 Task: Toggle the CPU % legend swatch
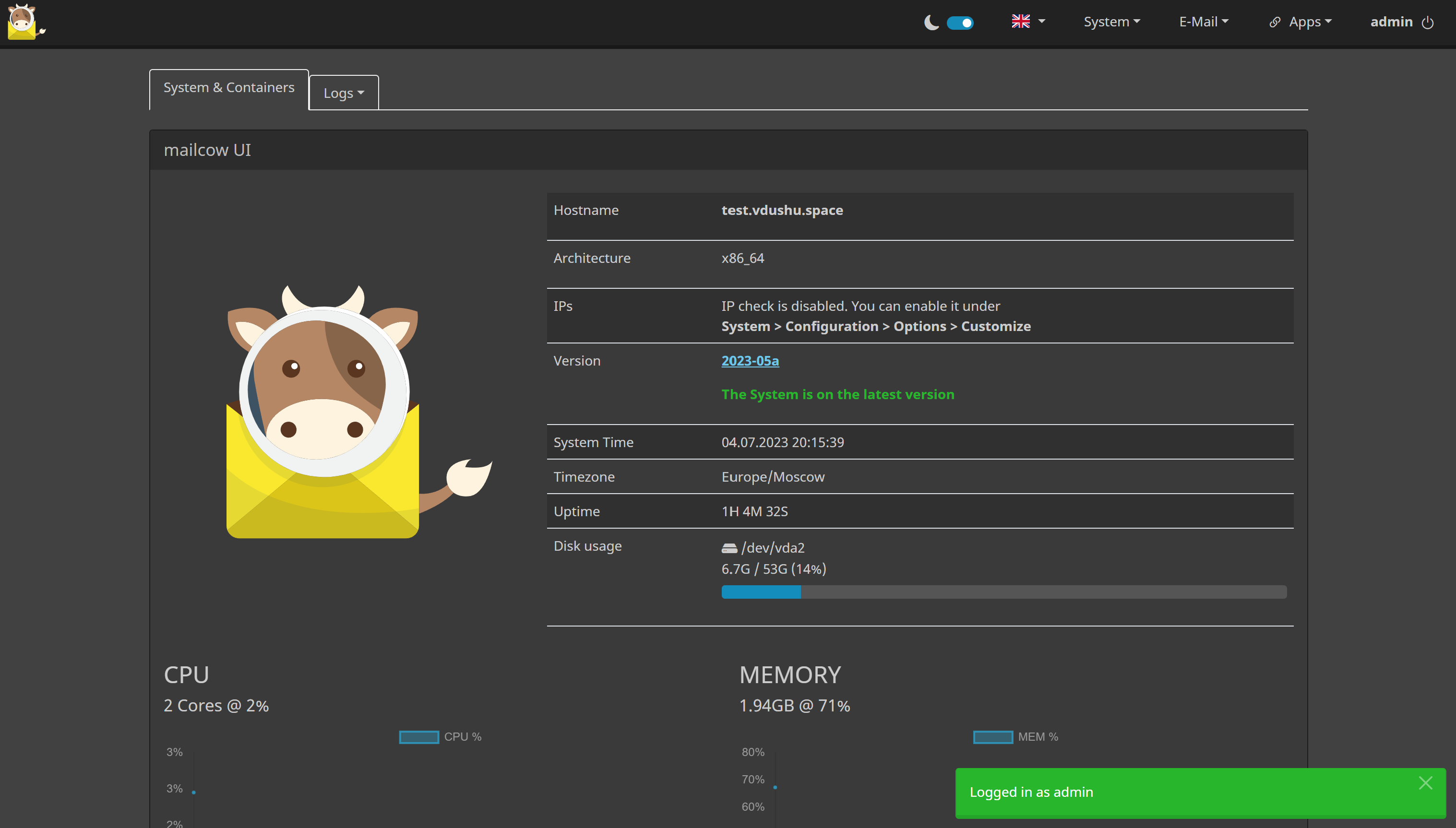coord(418,737)
